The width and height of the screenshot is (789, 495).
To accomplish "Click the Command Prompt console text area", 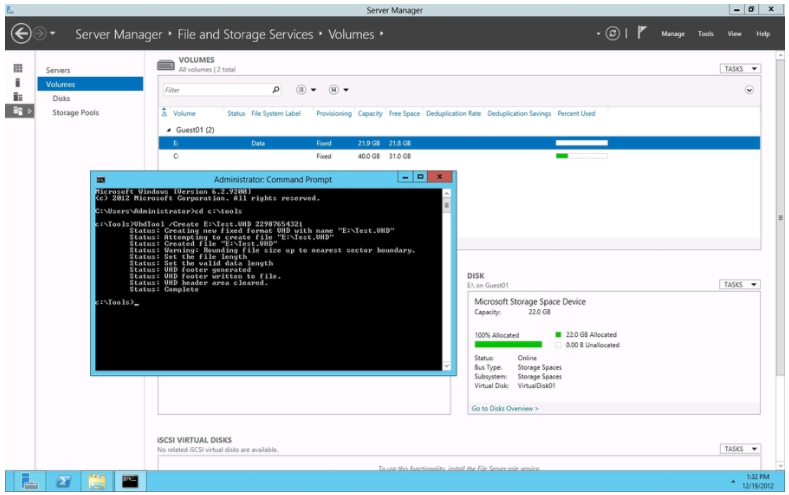I will [269, 279].
